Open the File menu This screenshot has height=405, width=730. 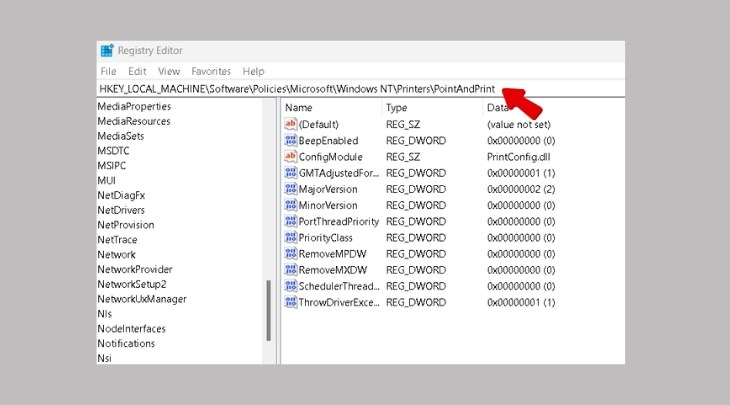point(108,72)
